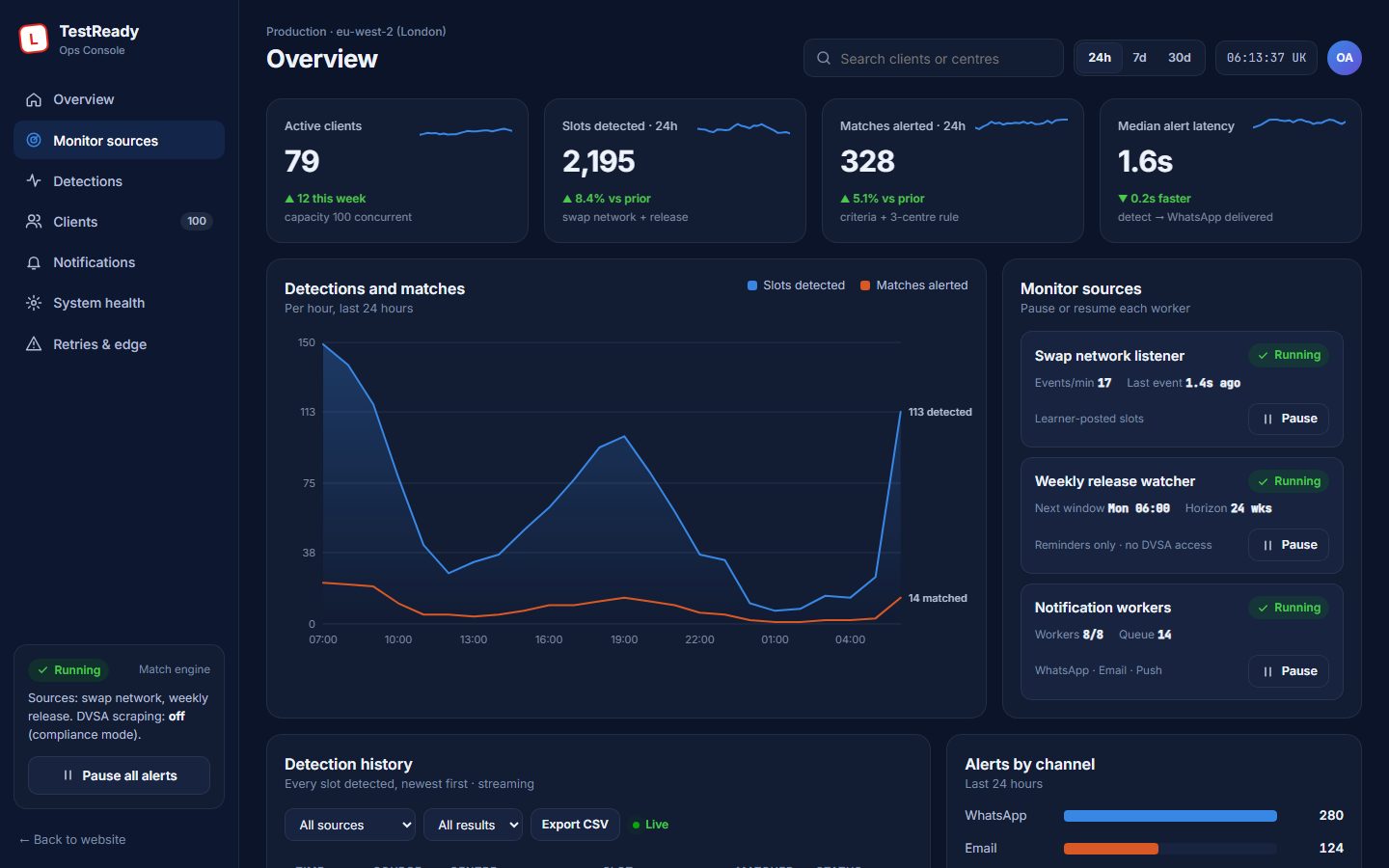This screenshot has height=868, width=1389.
Task: Click the Active clients sparkline
Action: [466, 130]
